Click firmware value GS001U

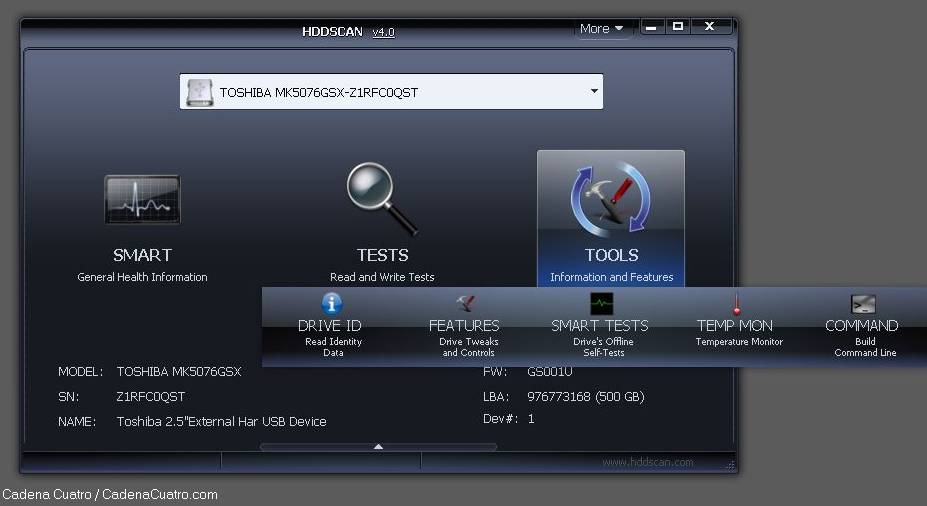click(x=549, y=372)
